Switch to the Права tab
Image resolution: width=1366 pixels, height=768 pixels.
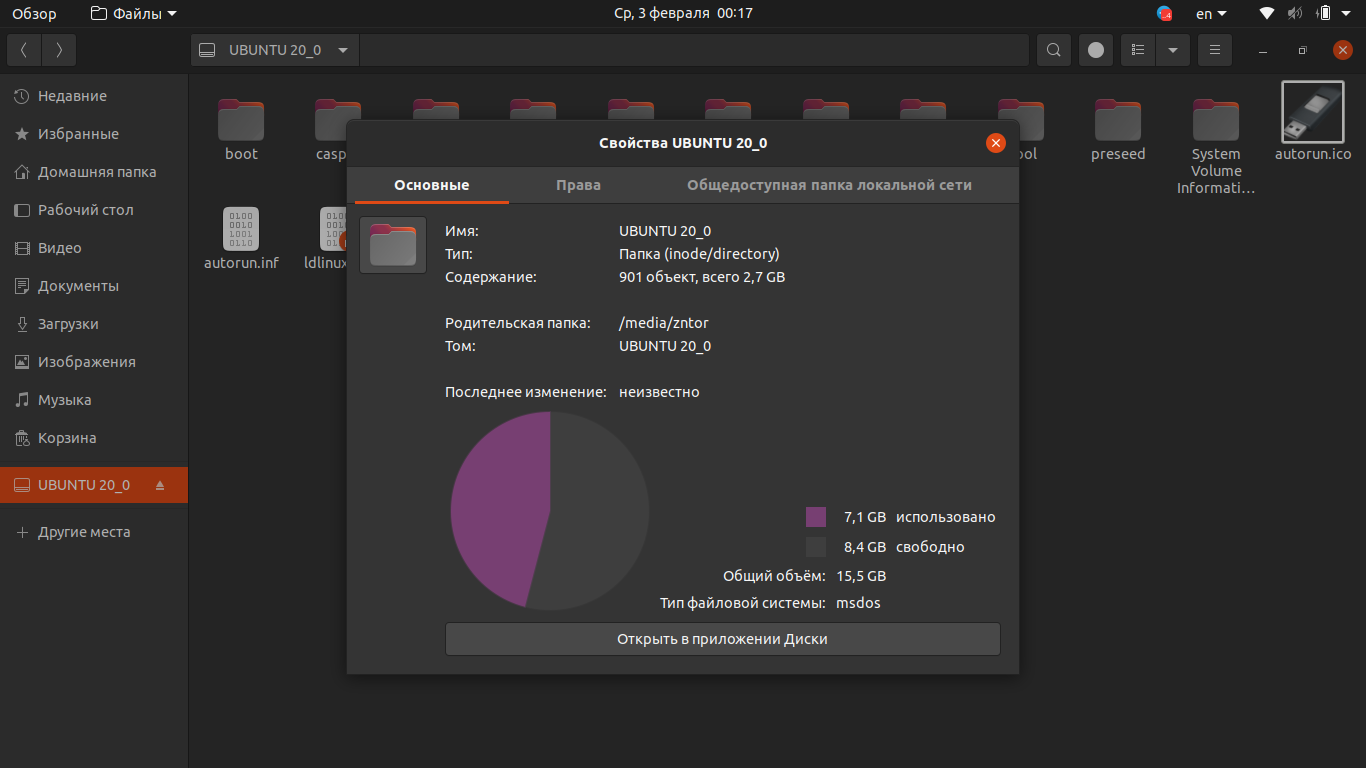(578, 185)
